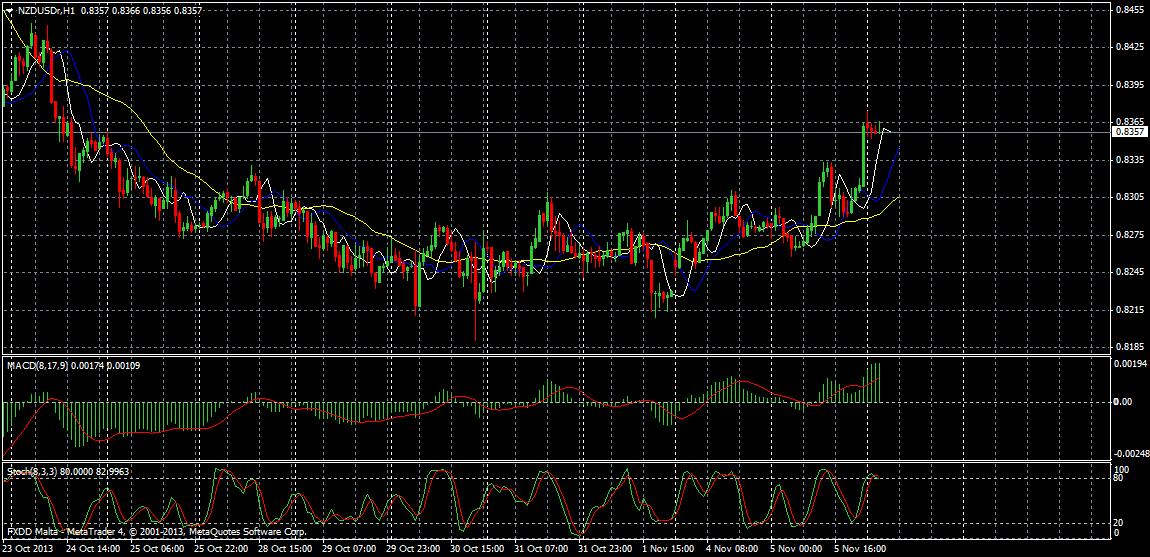Viewport: 1150px width, 557px height.
Task: Click the highlighted 0.8357 current price tag
Action: click(x=1128, y=132)
